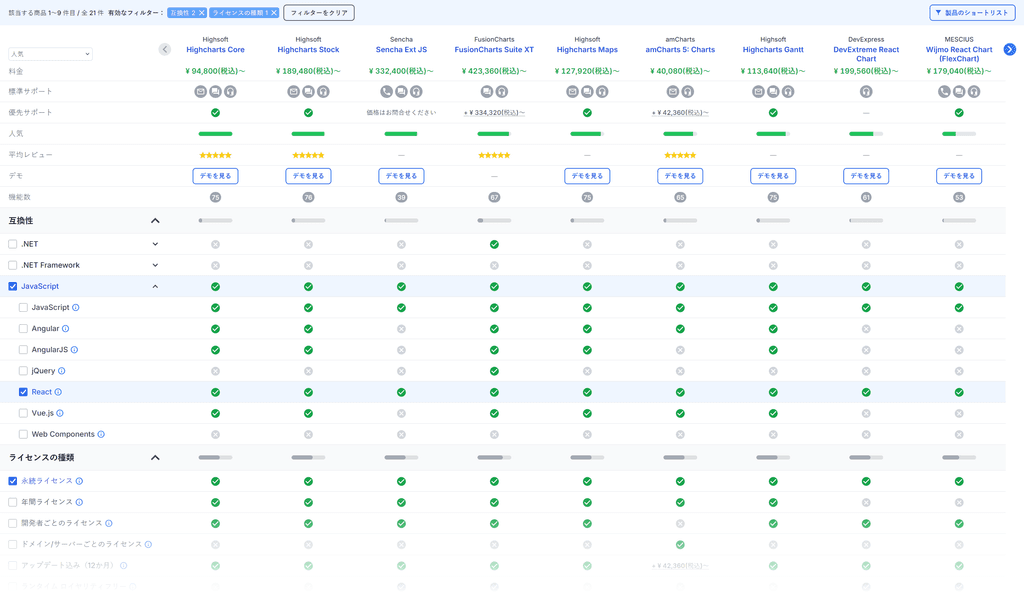This screenshot has height=598, width=1024.
Task: Click the five-star rating for amCharts 5: Charts
Action: point(680,155)
